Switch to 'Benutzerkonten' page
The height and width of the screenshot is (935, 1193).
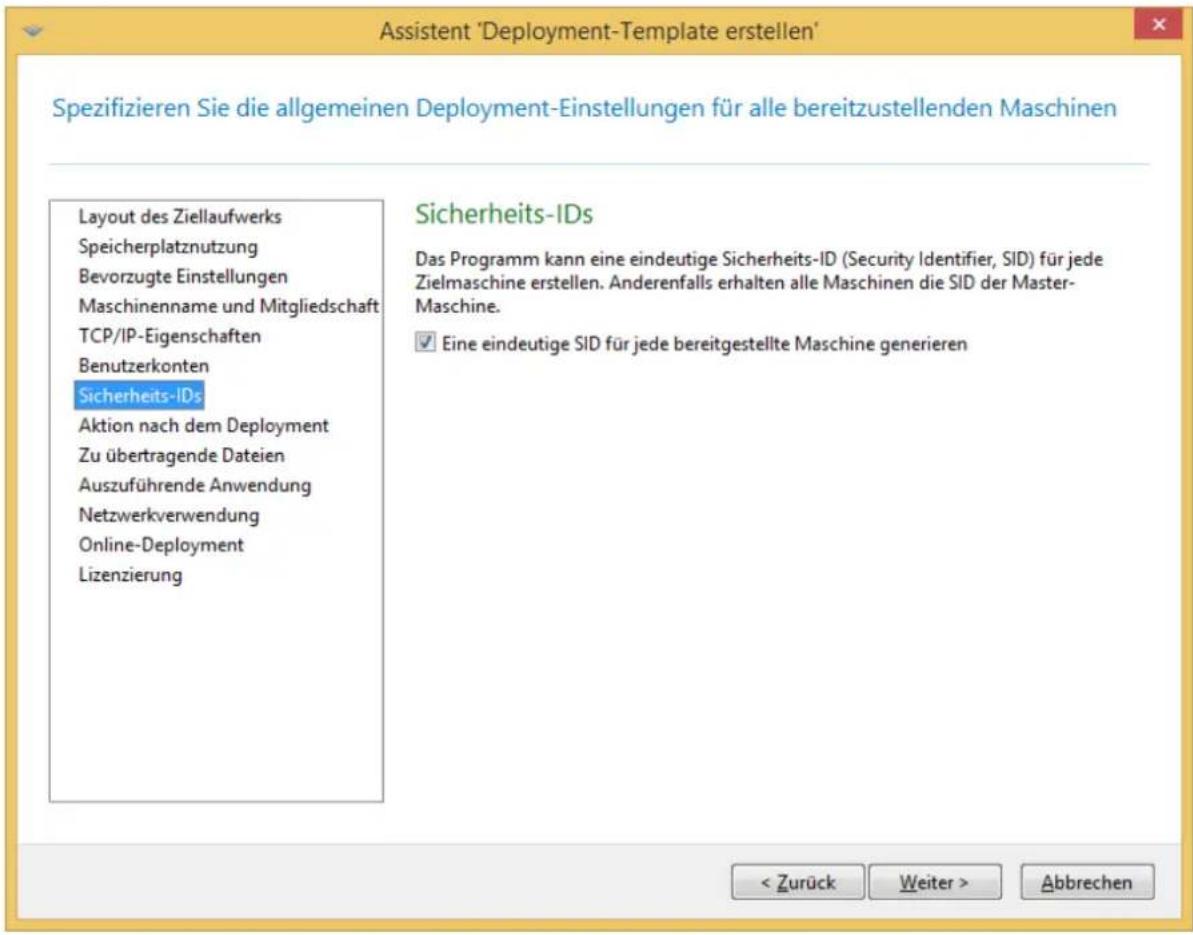pyautogui.click(x=144, y=366)
